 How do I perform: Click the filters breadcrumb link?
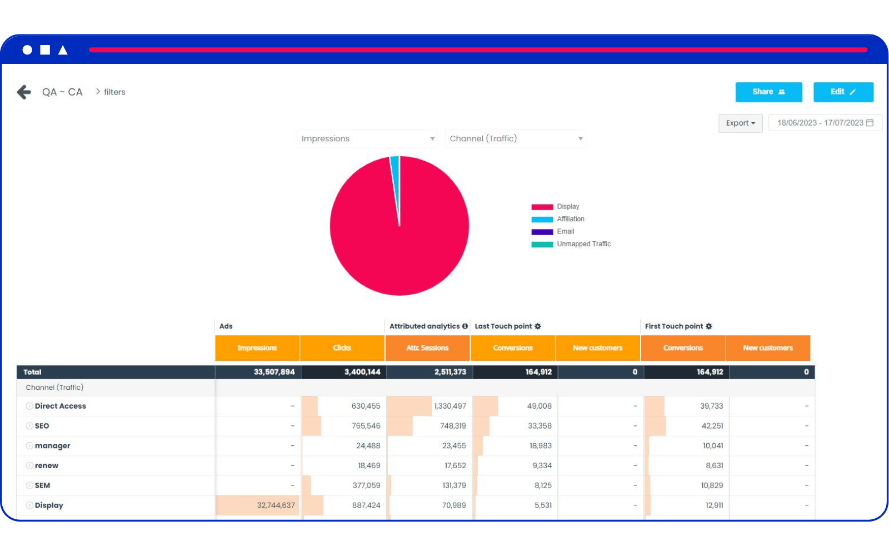pyautogui.click(x=114, y=92)
